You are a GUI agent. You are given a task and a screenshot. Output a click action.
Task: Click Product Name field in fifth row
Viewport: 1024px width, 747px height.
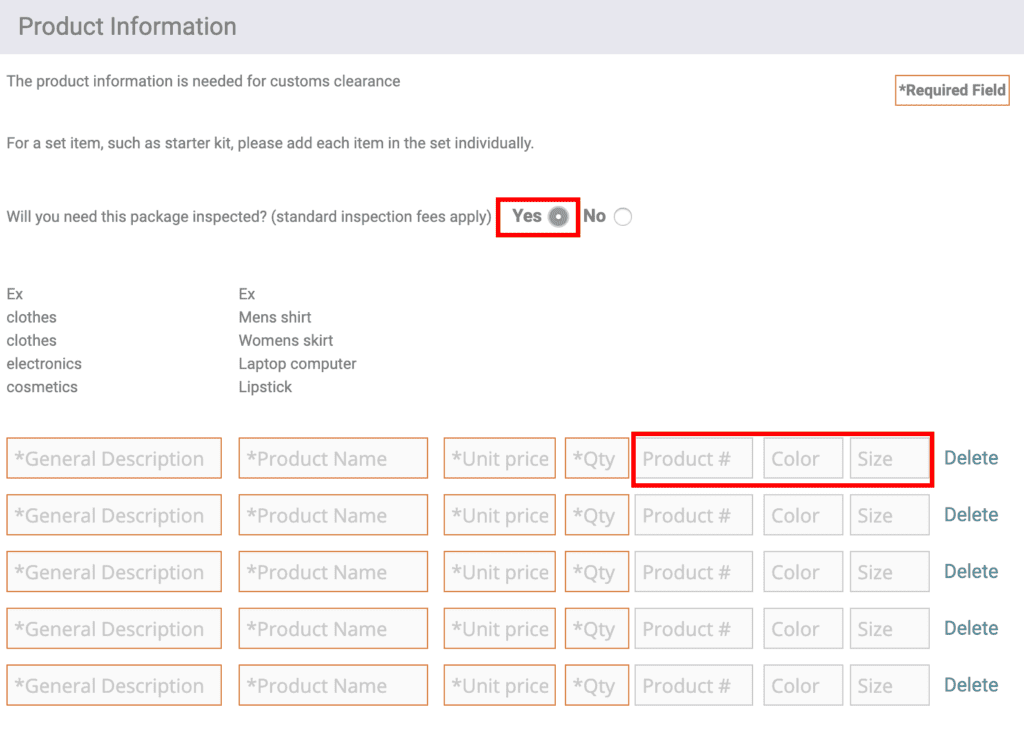pyautogui.click(x=333, y=686)
